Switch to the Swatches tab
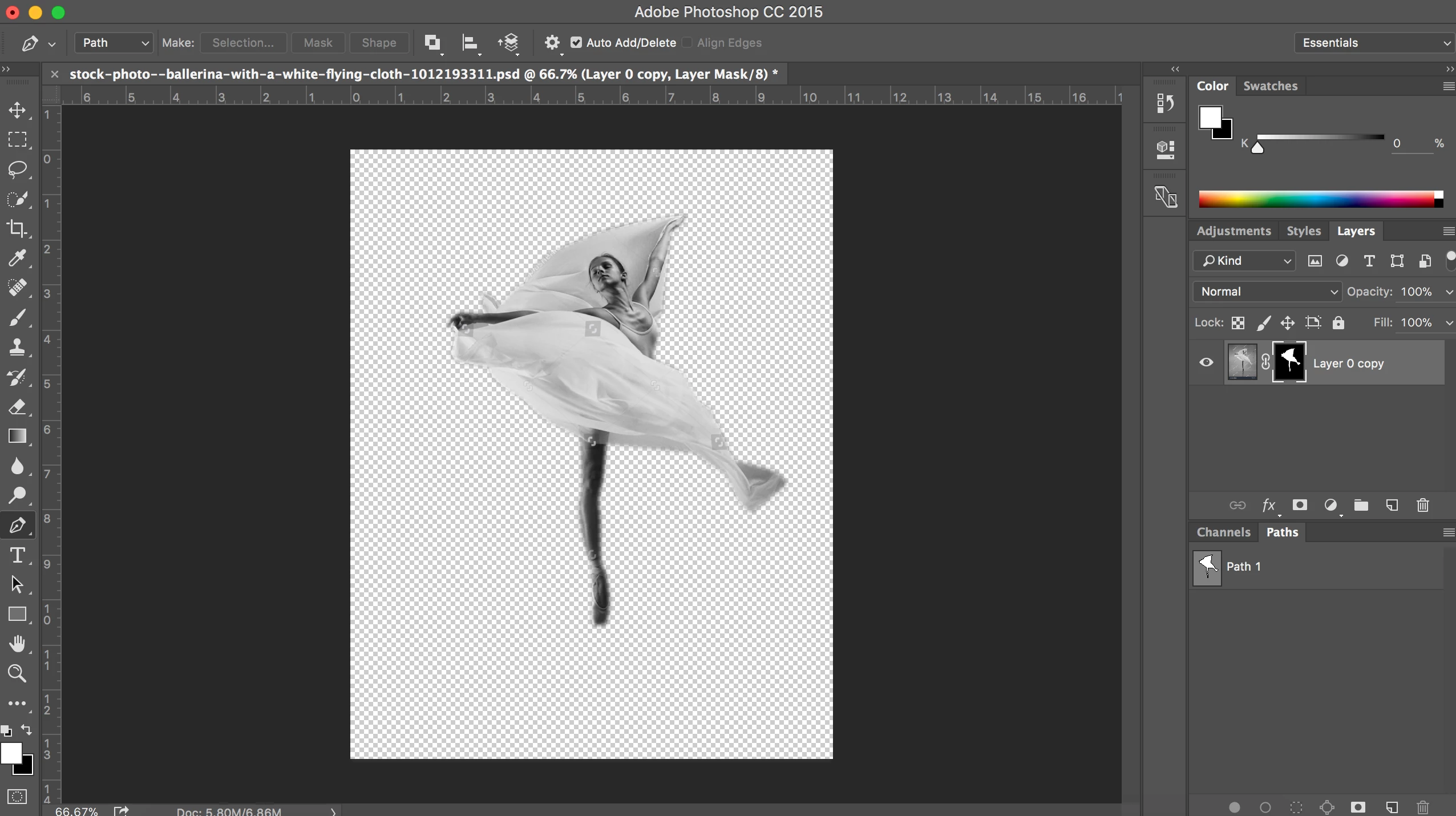This screenshot has height=816, width=1456. tap(1270, 86)
